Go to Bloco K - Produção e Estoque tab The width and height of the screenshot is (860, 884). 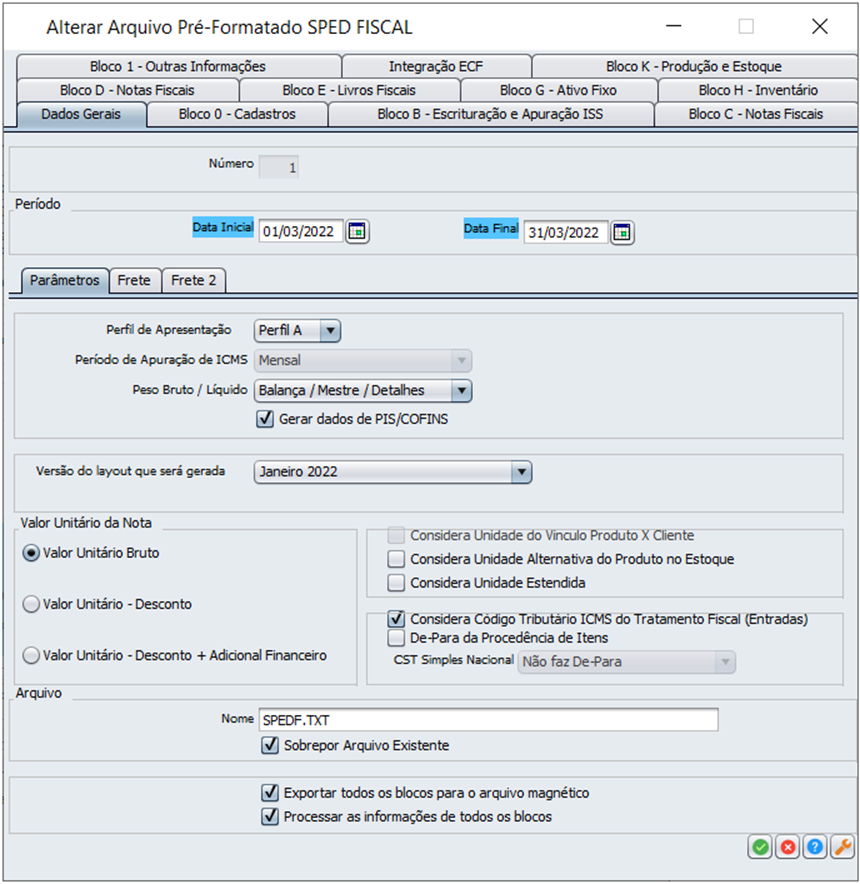(694, 67)
